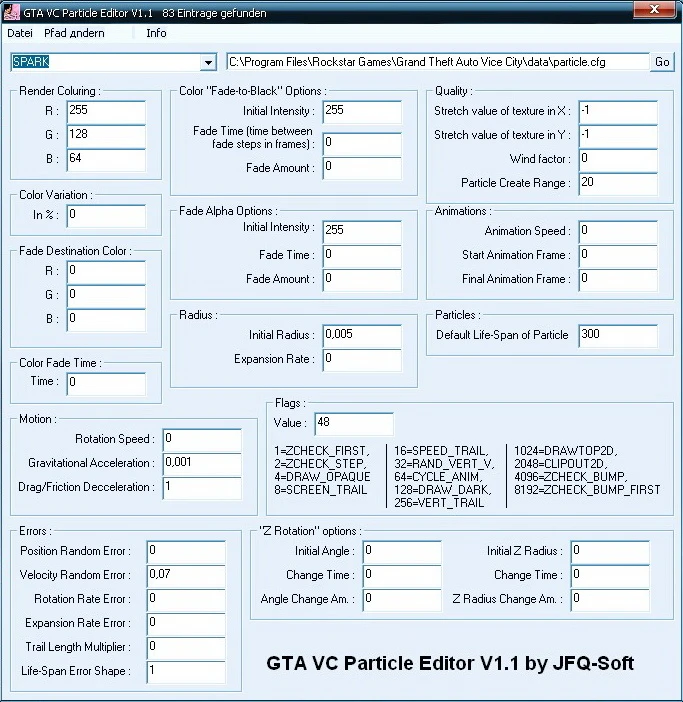The height and width of the screenshot is (702, 683).
Task: Click the Rotation Rate Error field
Action: tap(186, 600)
